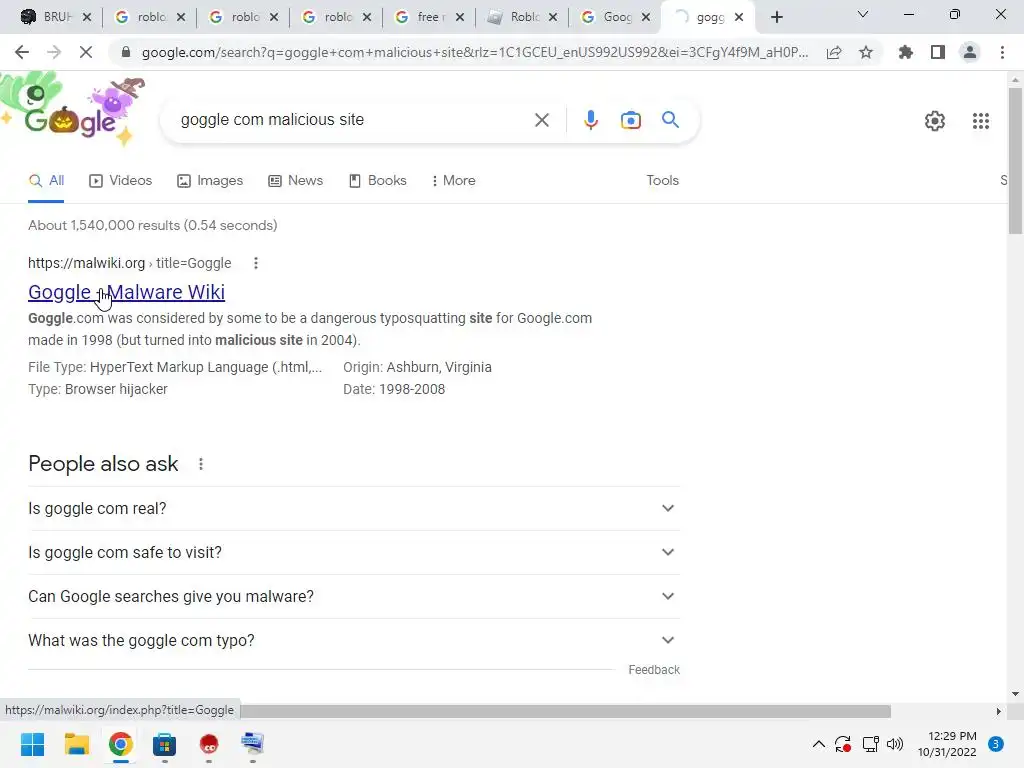
Task: Bookmark this page with the star icon
Action: 866,52
